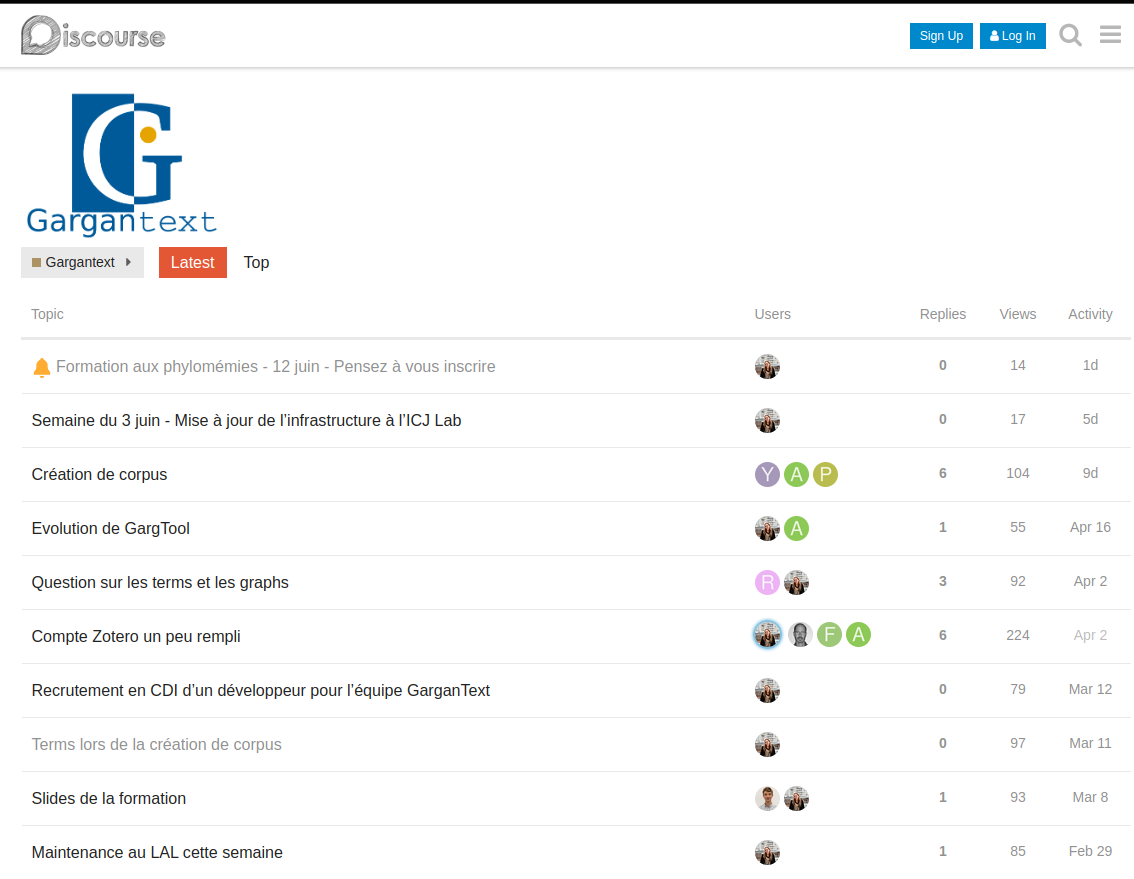
Task: Open poster avatar on Formation aux phylomémies row
Action: click(x=767, y=367)
